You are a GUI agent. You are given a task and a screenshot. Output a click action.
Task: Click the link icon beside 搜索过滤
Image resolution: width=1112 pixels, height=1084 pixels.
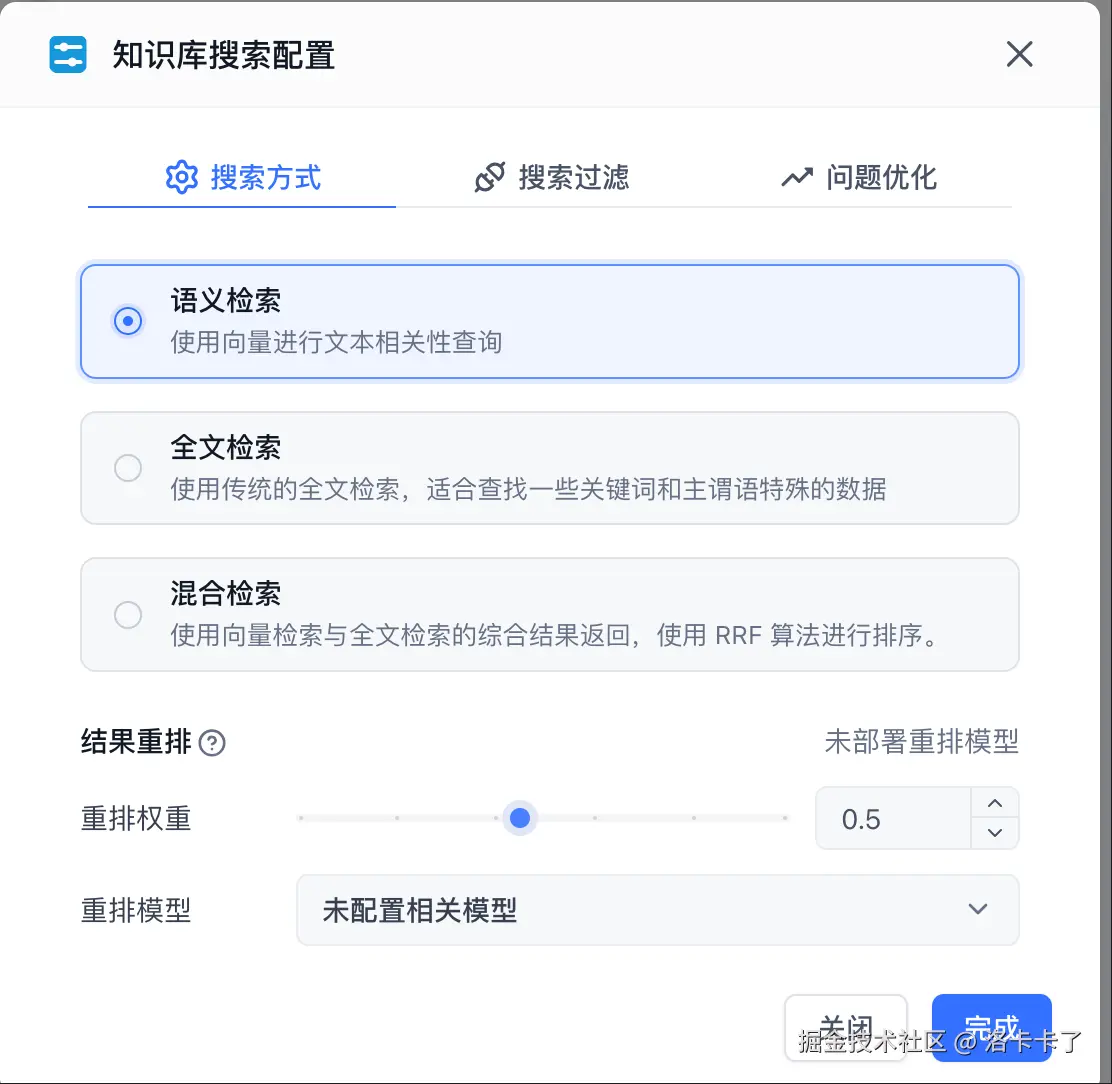(x=490, y=177)
